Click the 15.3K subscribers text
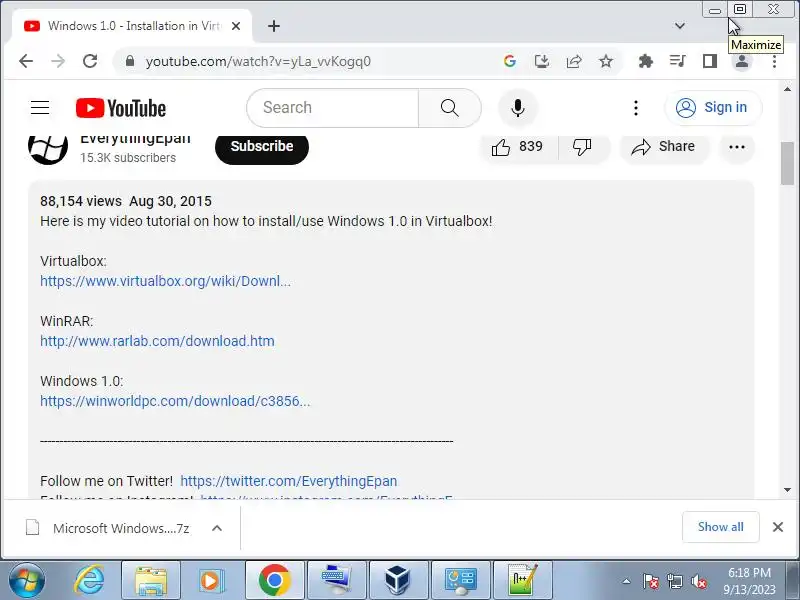This screenshot has height=600, width=800. coord(128,158)
